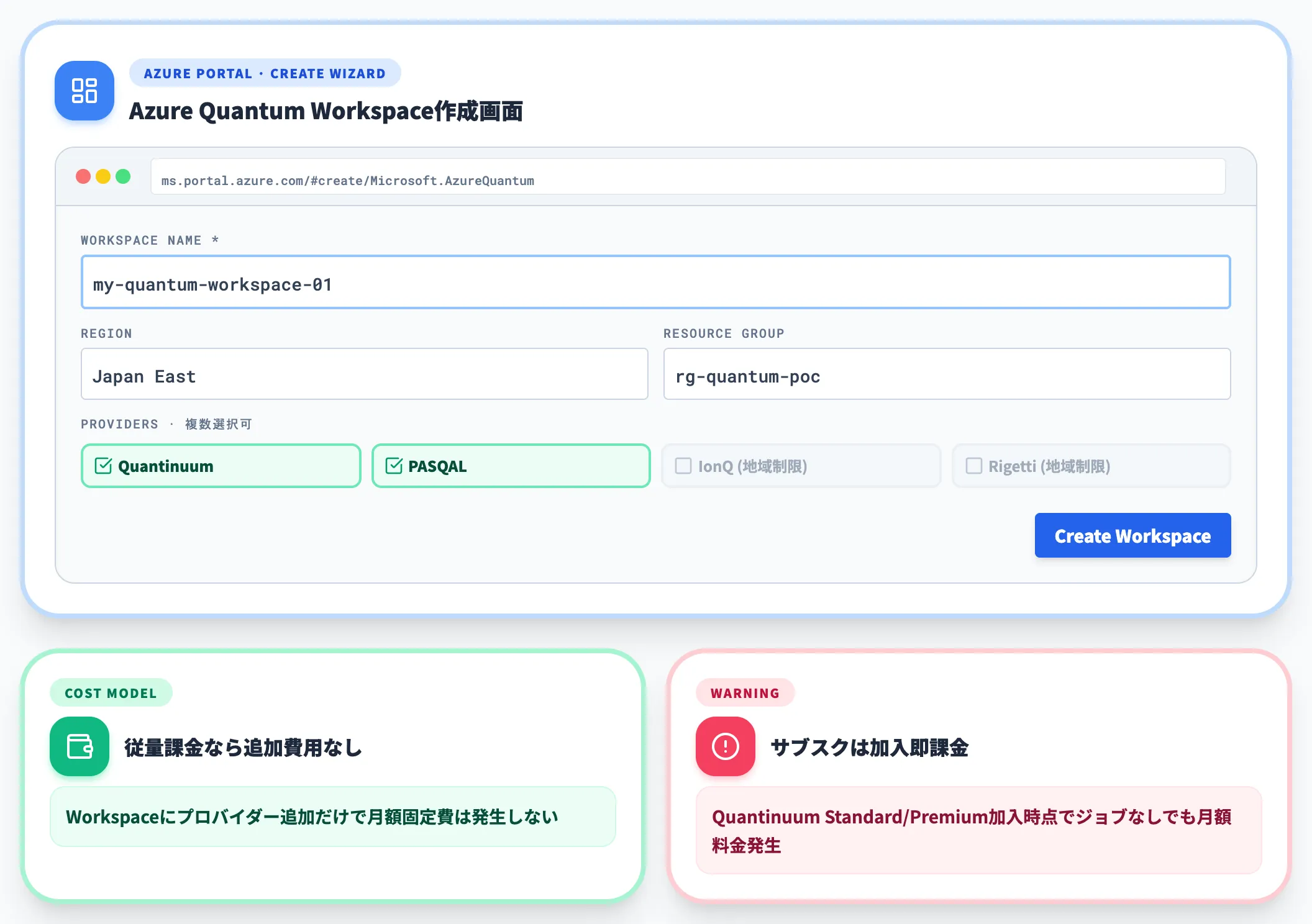
Task: Click the AZURE PORTAL · CREATE WIZARD badge
Action: 265,73
